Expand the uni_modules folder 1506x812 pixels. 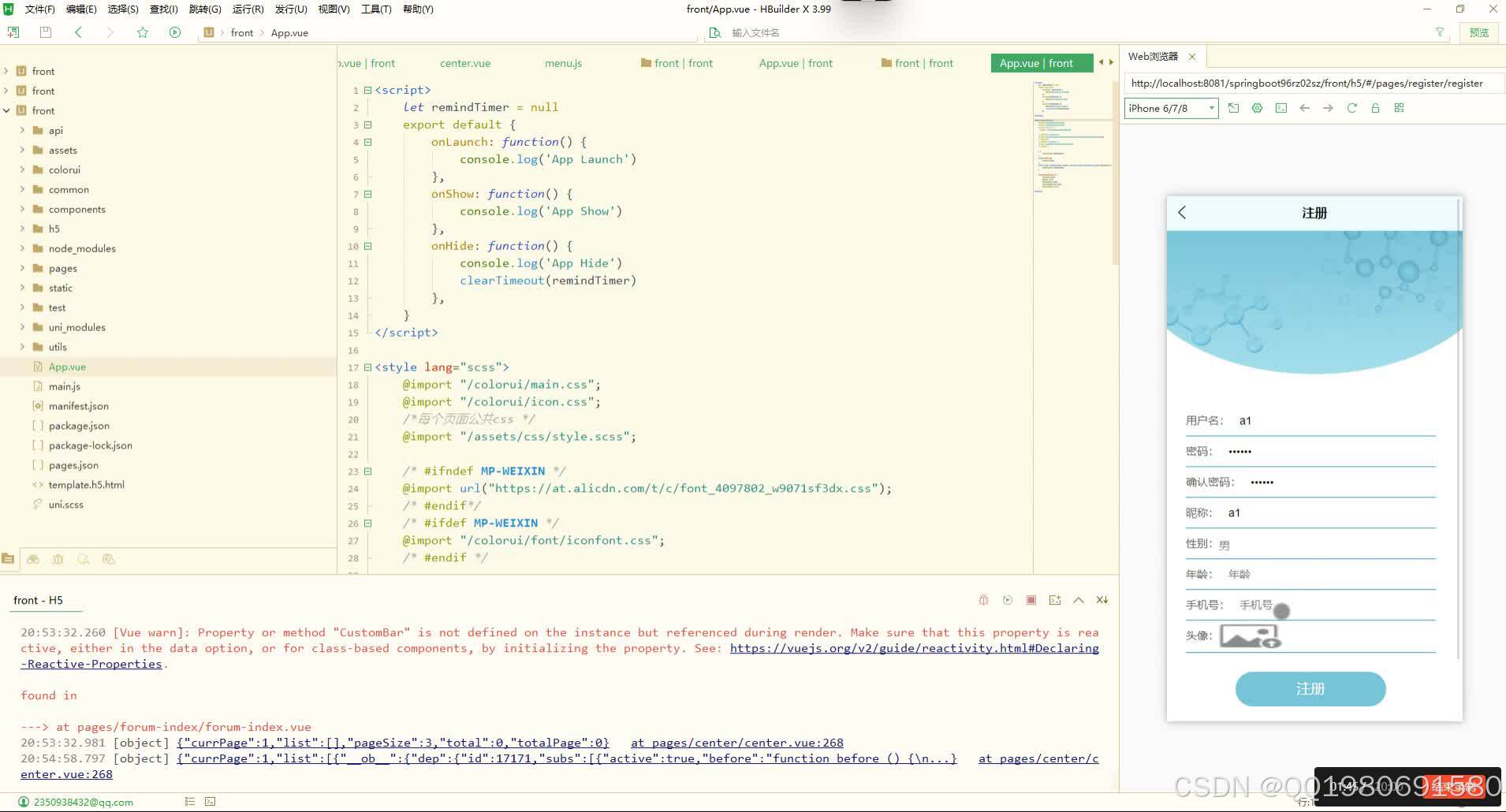tap(22, 327)
